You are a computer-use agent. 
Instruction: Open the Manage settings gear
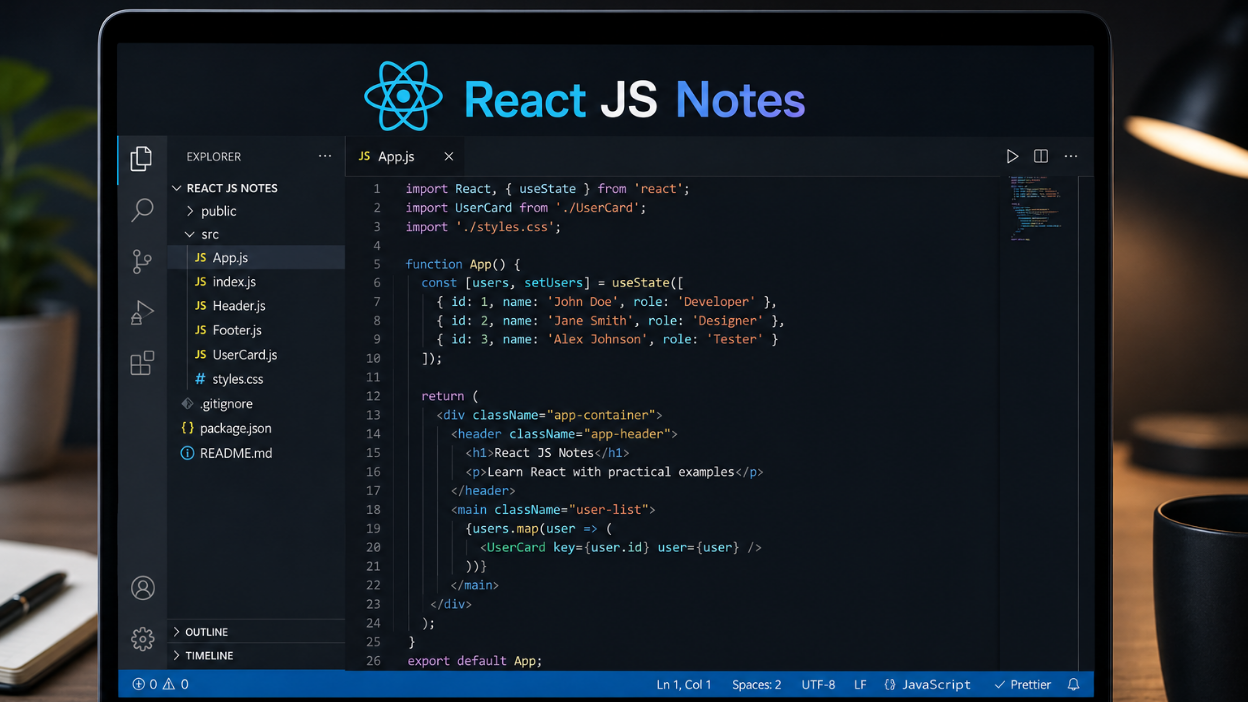[x=143, y=638]
